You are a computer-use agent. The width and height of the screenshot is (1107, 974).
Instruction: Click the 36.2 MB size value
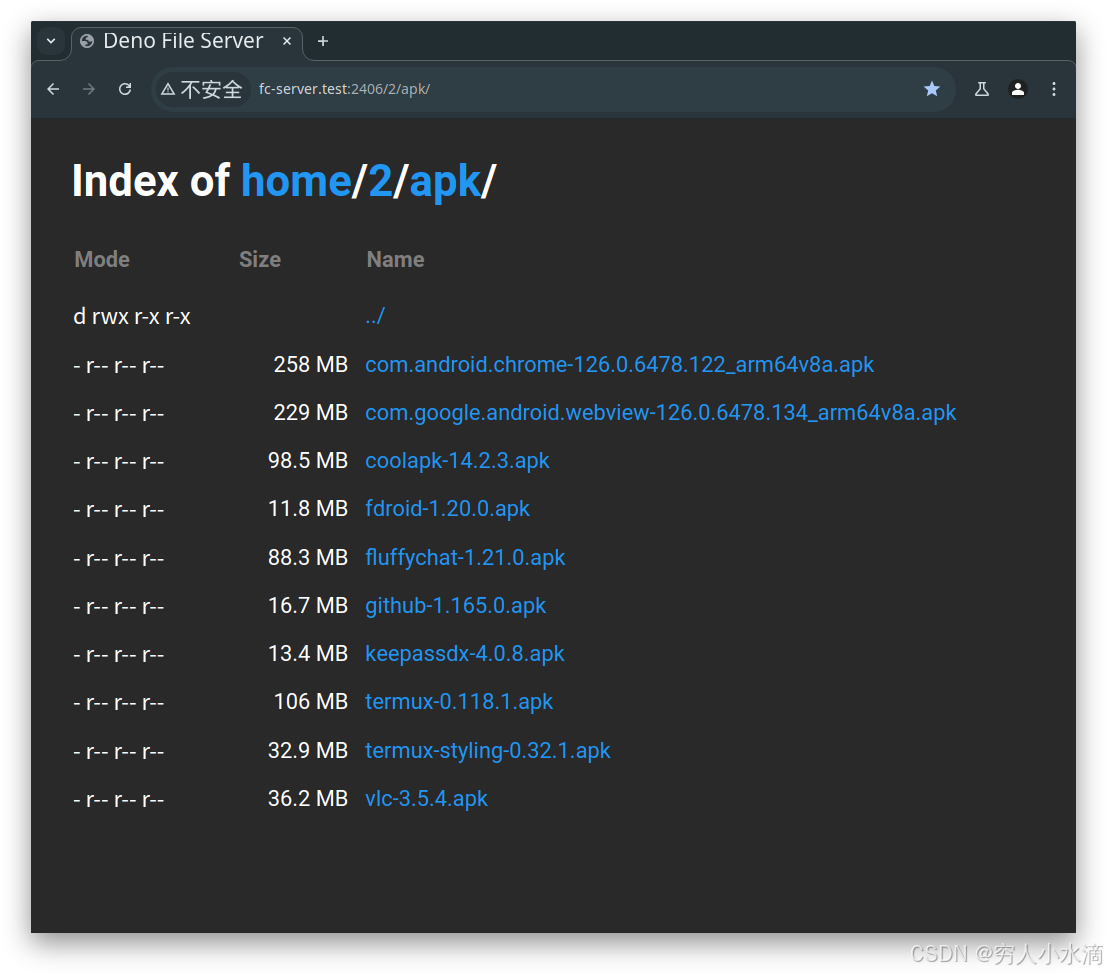click(x=308, y=798)
